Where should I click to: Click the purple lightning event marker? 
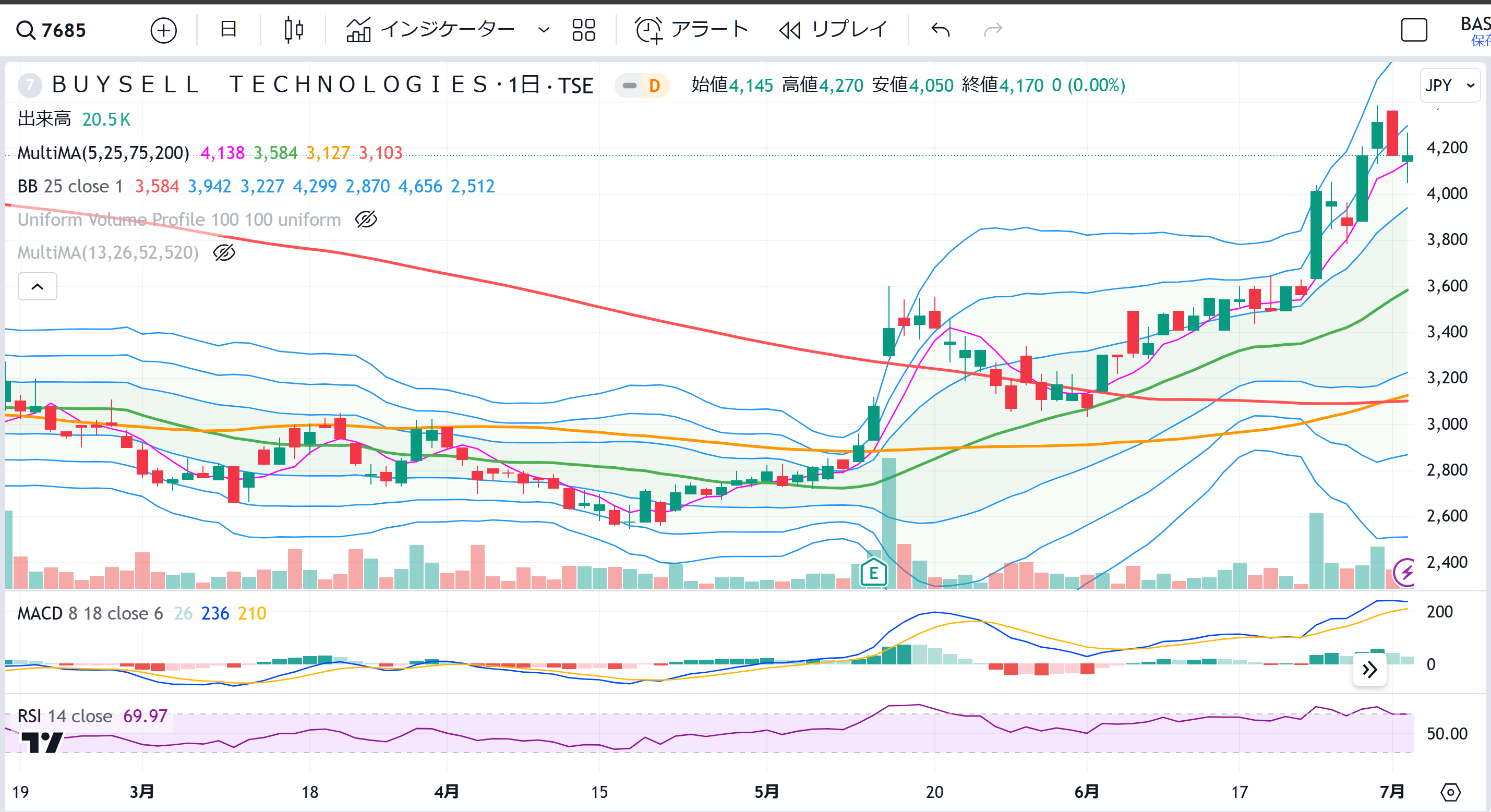[1406, 573]
